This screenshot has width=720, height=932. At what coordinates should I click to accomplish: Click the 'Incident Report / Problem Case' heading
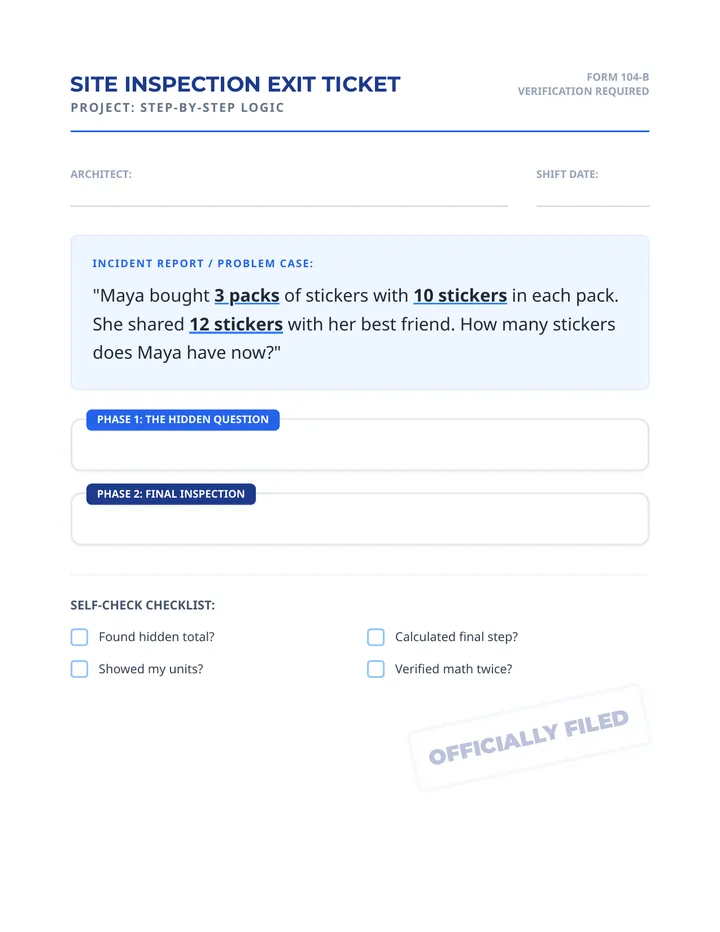pyautogui.click(x=203, y=263)
